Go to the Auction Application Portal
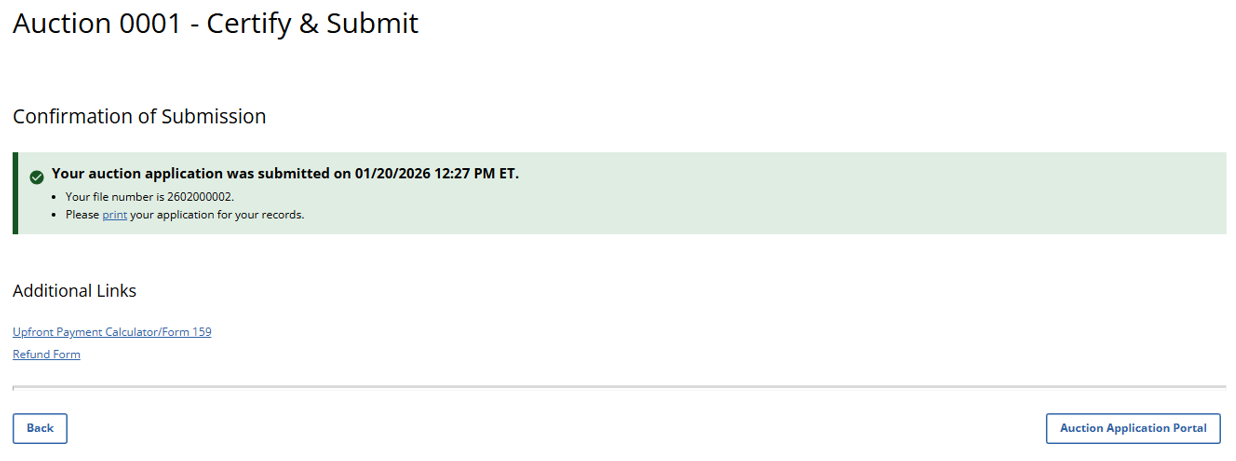This screenshot has height=461, width=1236. click(x=1133, y=428)
